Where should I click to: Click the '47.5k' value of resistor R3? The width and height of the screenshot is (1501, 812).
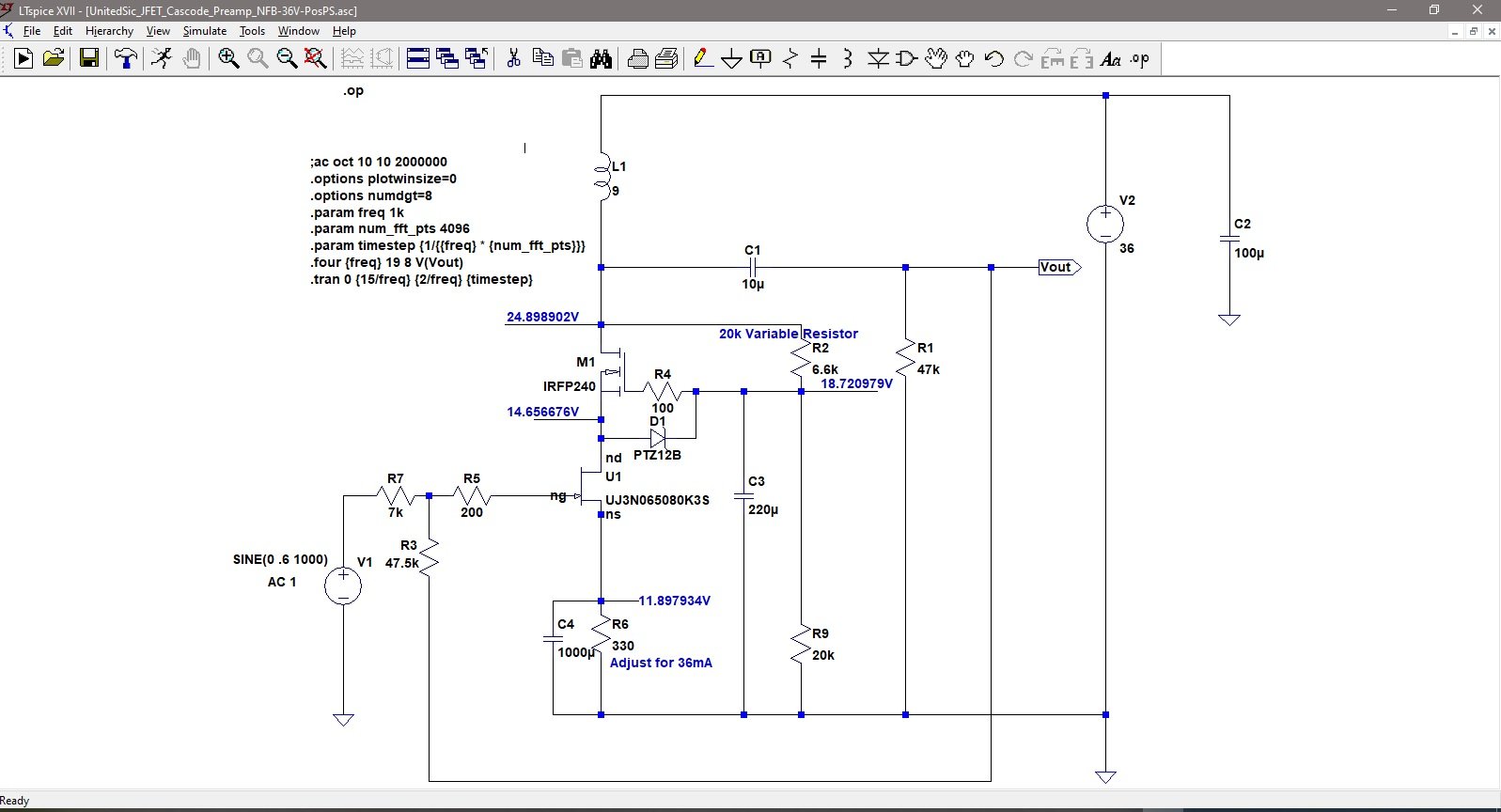(402, 563)
